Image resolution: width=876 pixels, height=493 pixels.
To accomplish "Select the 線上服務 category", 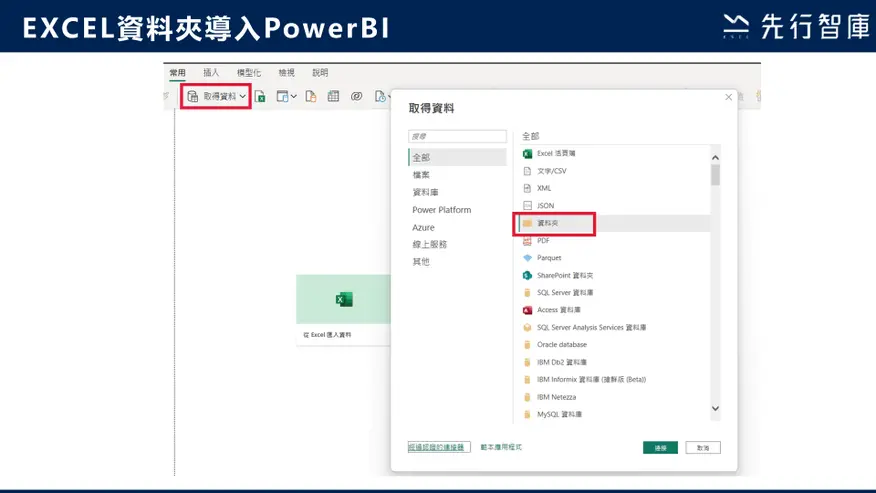I will click(x=430, y=244).
